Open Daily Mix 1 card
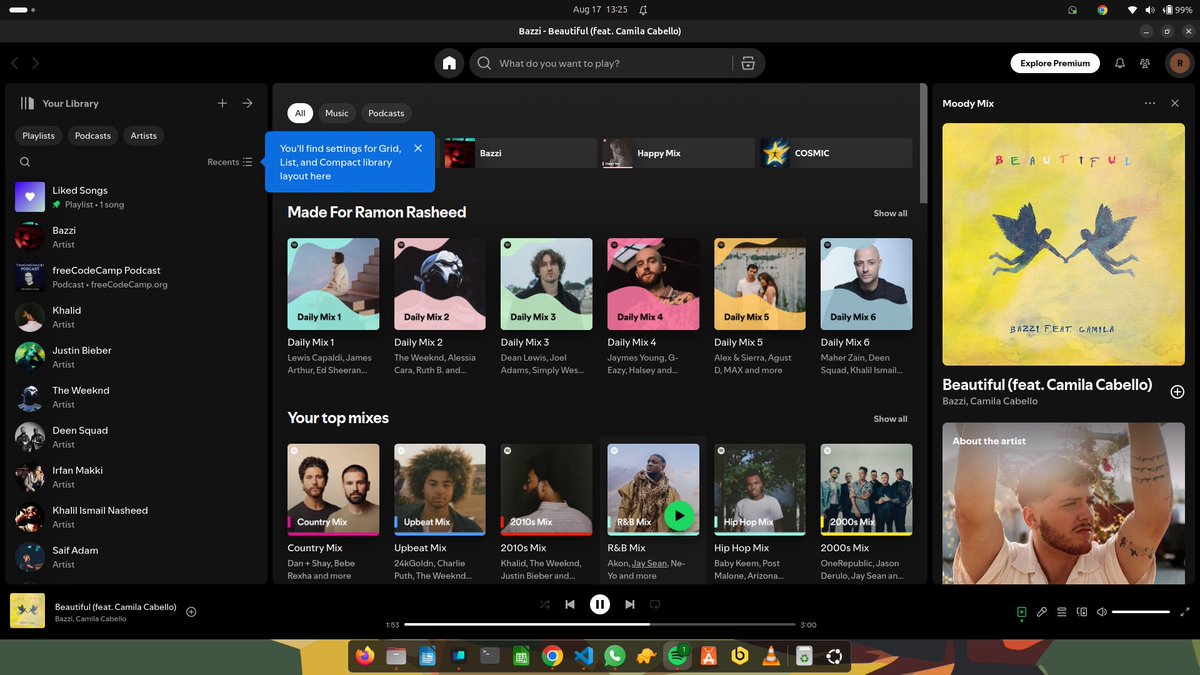Image resolution: width=1200 pixels, height=675 pixels. pos(333,307)
